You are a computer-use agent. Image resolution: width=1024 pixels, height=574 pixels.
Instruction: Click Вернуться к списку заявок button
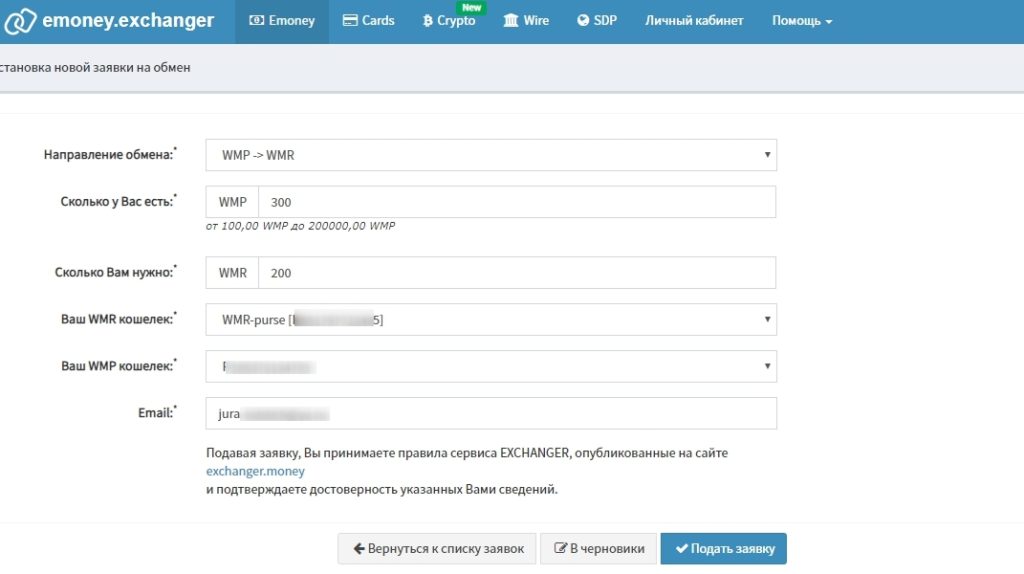(437, 549)
